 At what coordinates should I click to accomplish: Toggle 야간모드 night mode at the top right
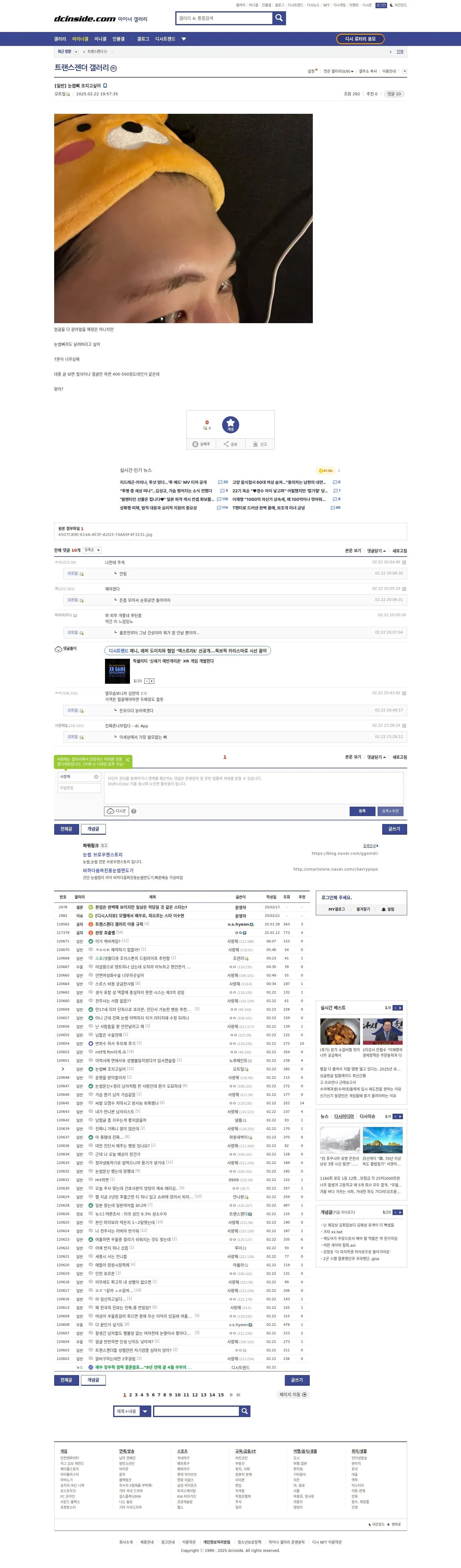coord(398,5)
